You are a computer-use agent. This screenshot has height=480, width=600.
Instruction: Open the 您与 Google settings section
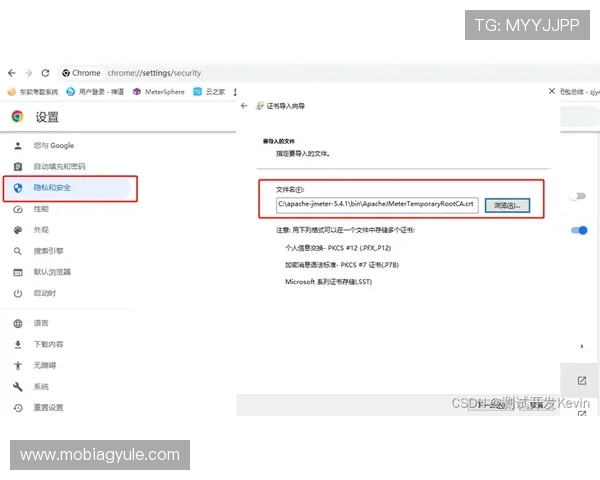tap(54, 145)
